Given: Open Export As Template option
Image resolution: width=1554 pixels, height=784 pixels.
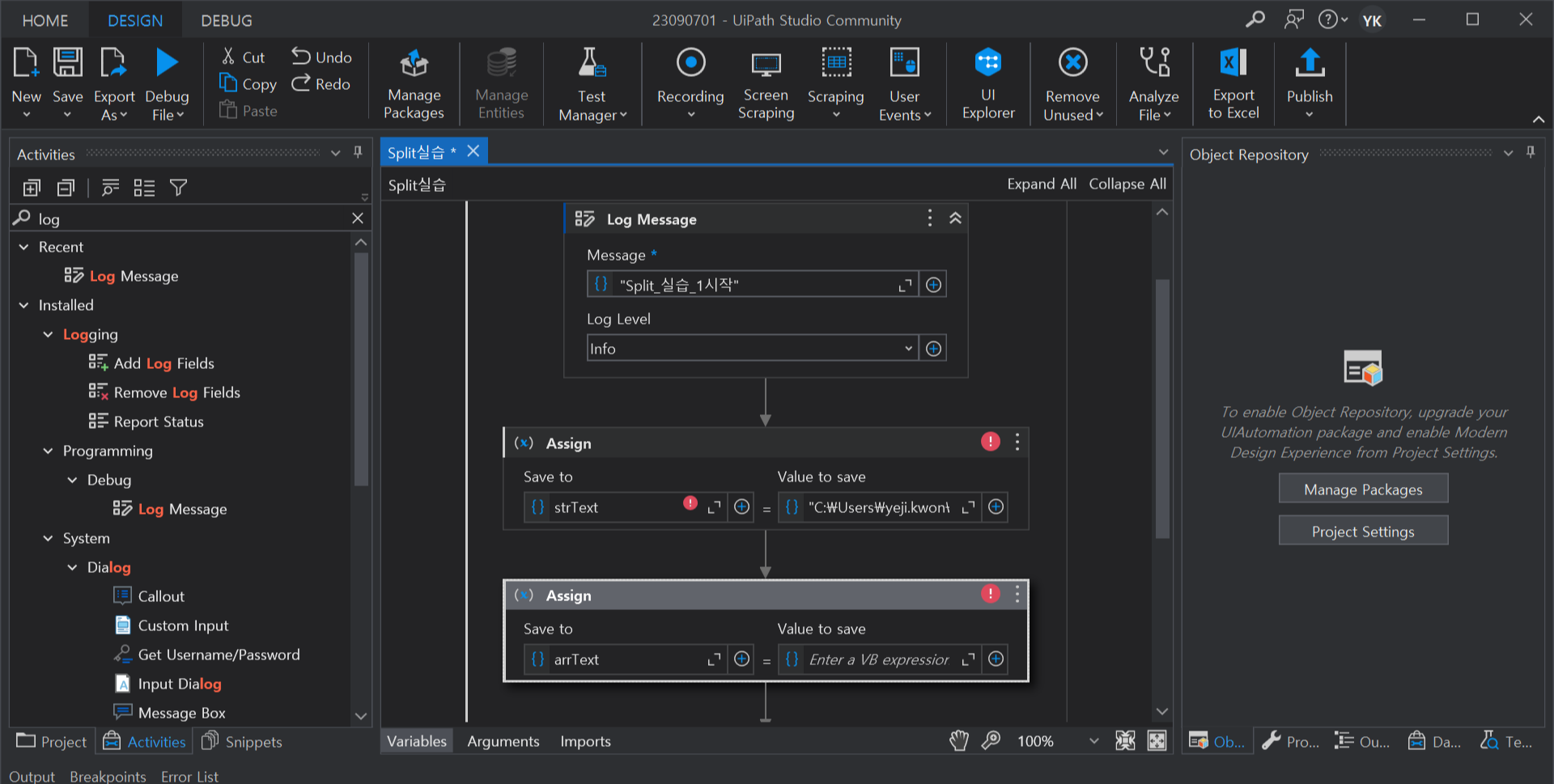Looking at the screenshot, I should 114,85.
